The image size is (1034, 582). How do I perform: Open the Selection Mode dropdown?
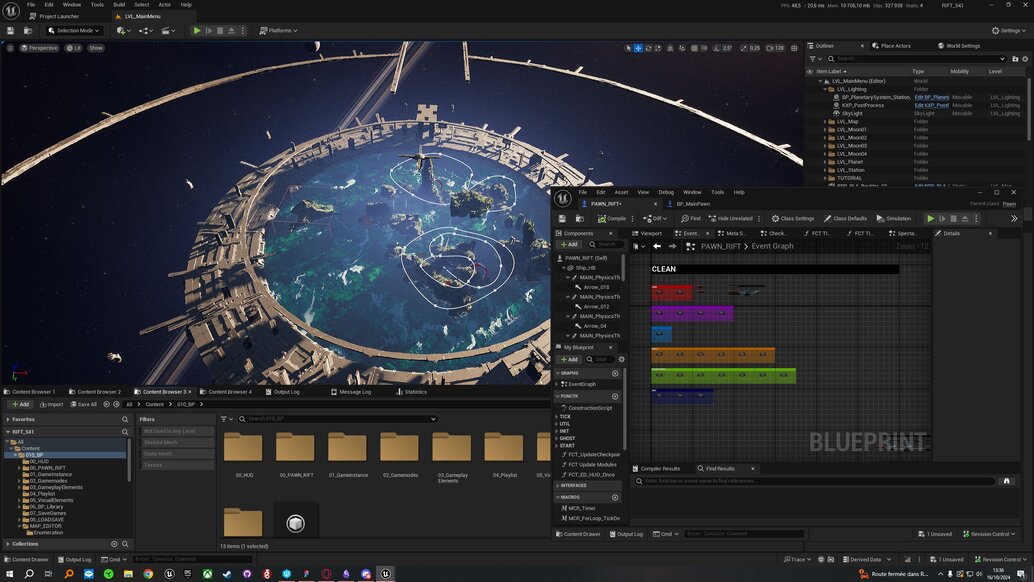coord(75,31)
